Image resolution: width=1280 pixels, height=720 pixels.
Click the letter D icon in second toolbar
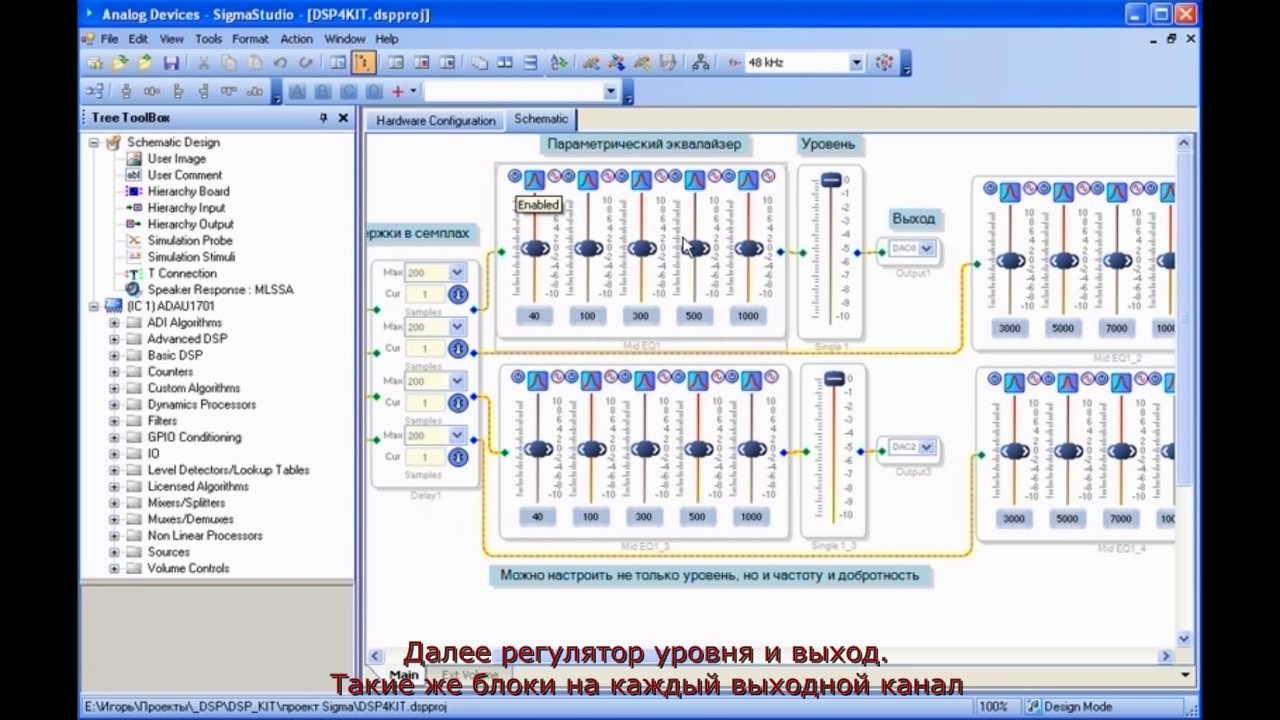coord(374,91)
